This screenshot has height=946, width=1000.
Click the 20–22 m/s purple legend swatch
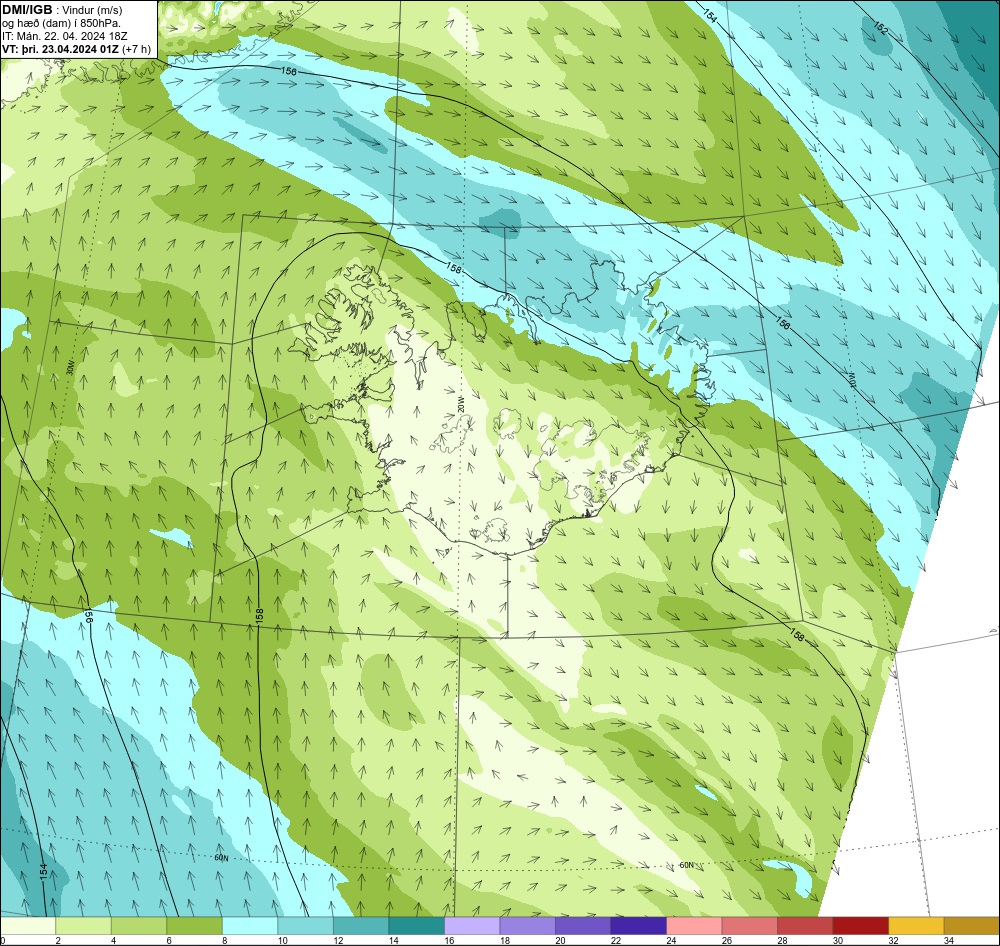(x=583, y=926)
